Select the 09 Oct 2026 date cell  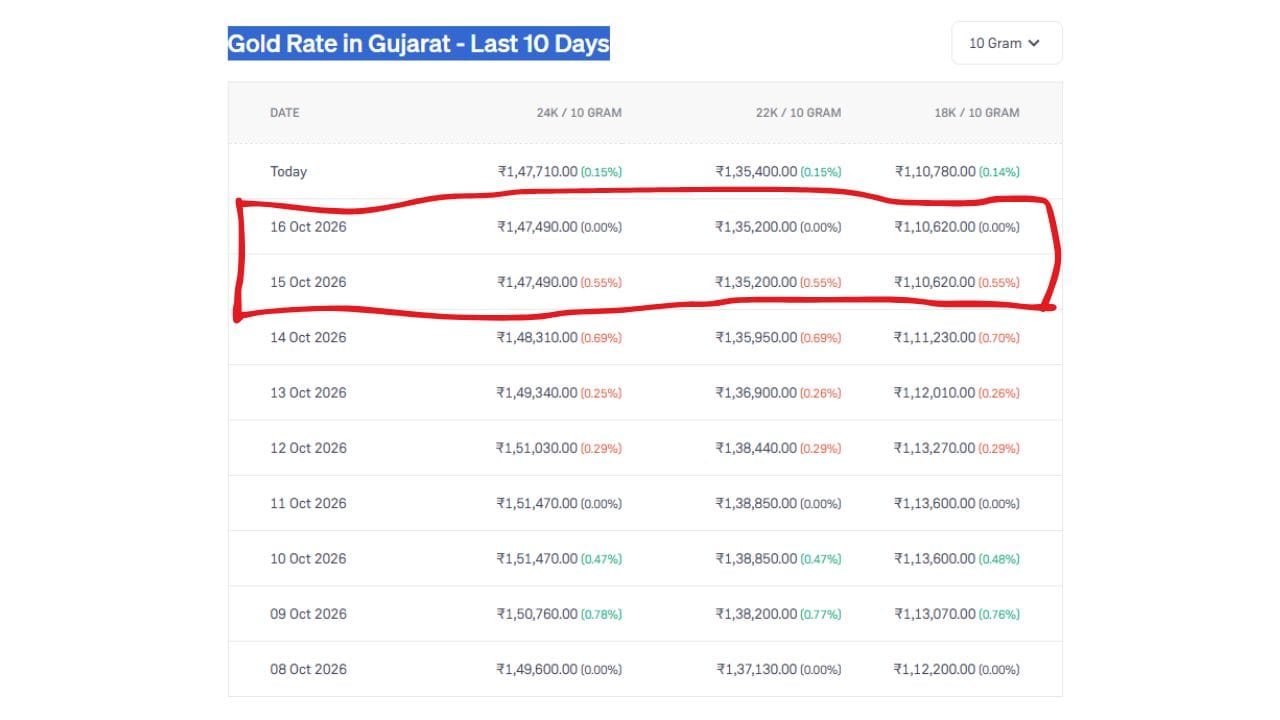pyautogui.click(x=308, y=614)
